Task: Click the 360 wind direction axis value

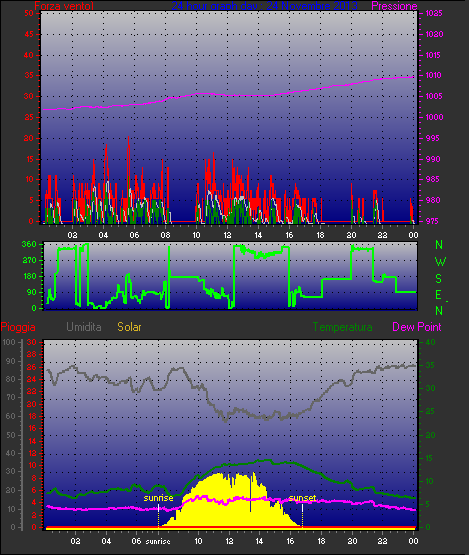Action: pos(29,244)
